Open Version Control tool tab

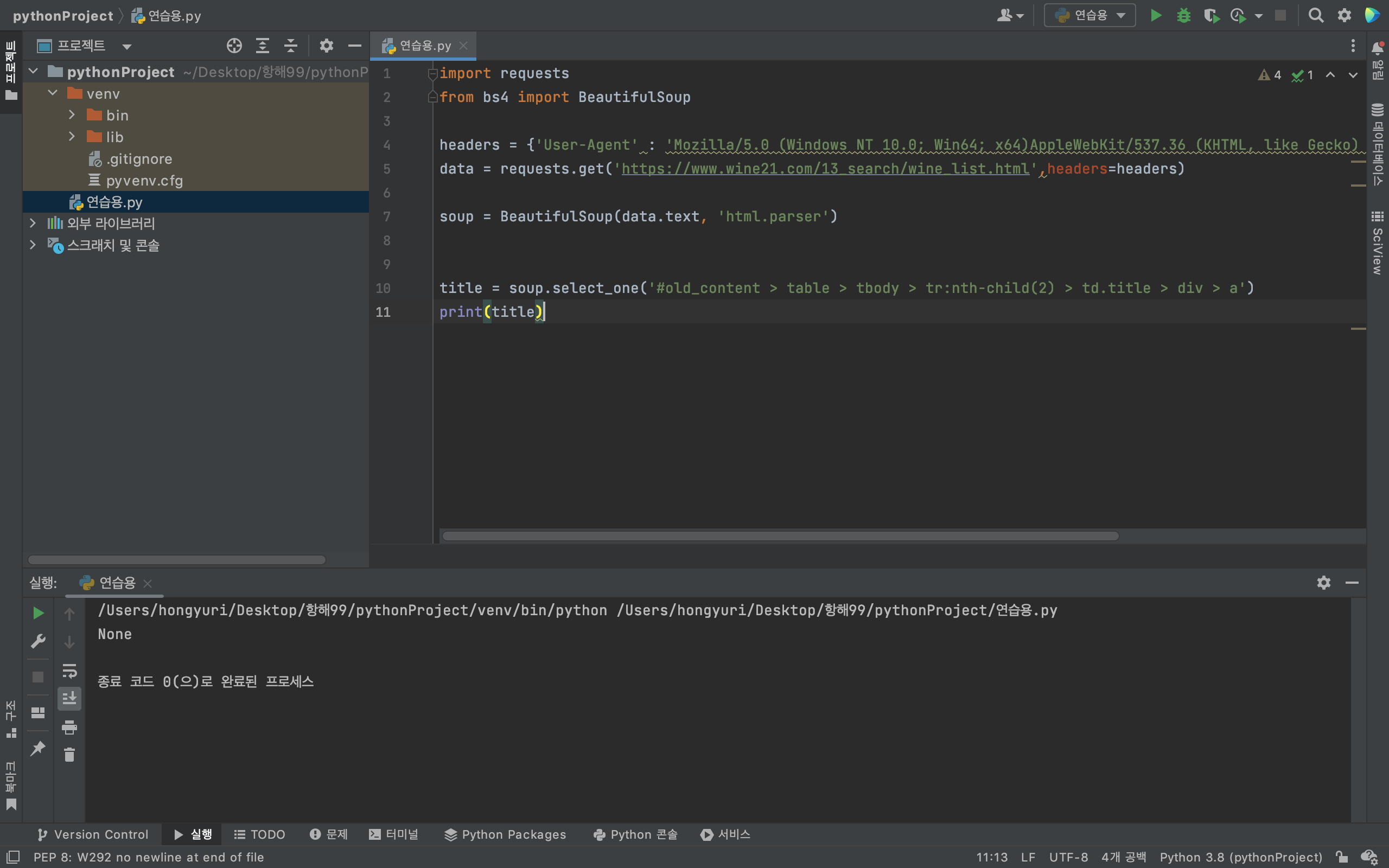(92, 834)
